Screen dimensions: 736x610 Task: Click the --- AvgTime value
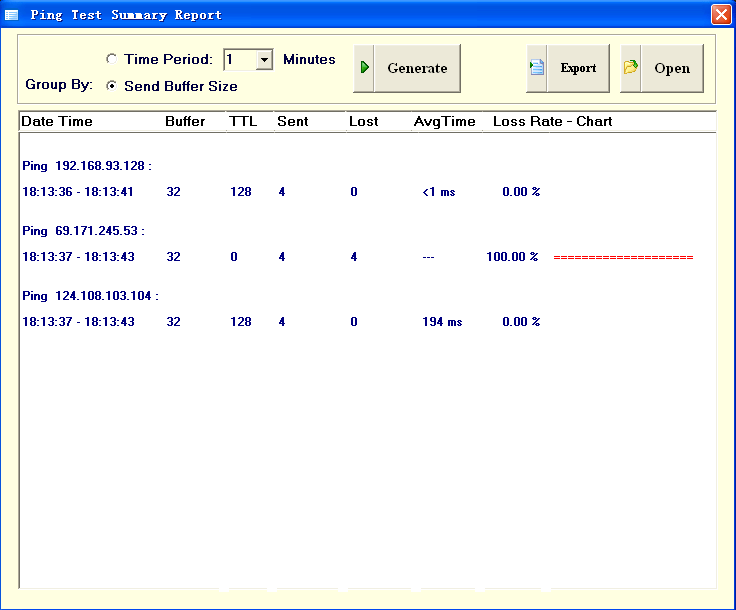(428, 257)
